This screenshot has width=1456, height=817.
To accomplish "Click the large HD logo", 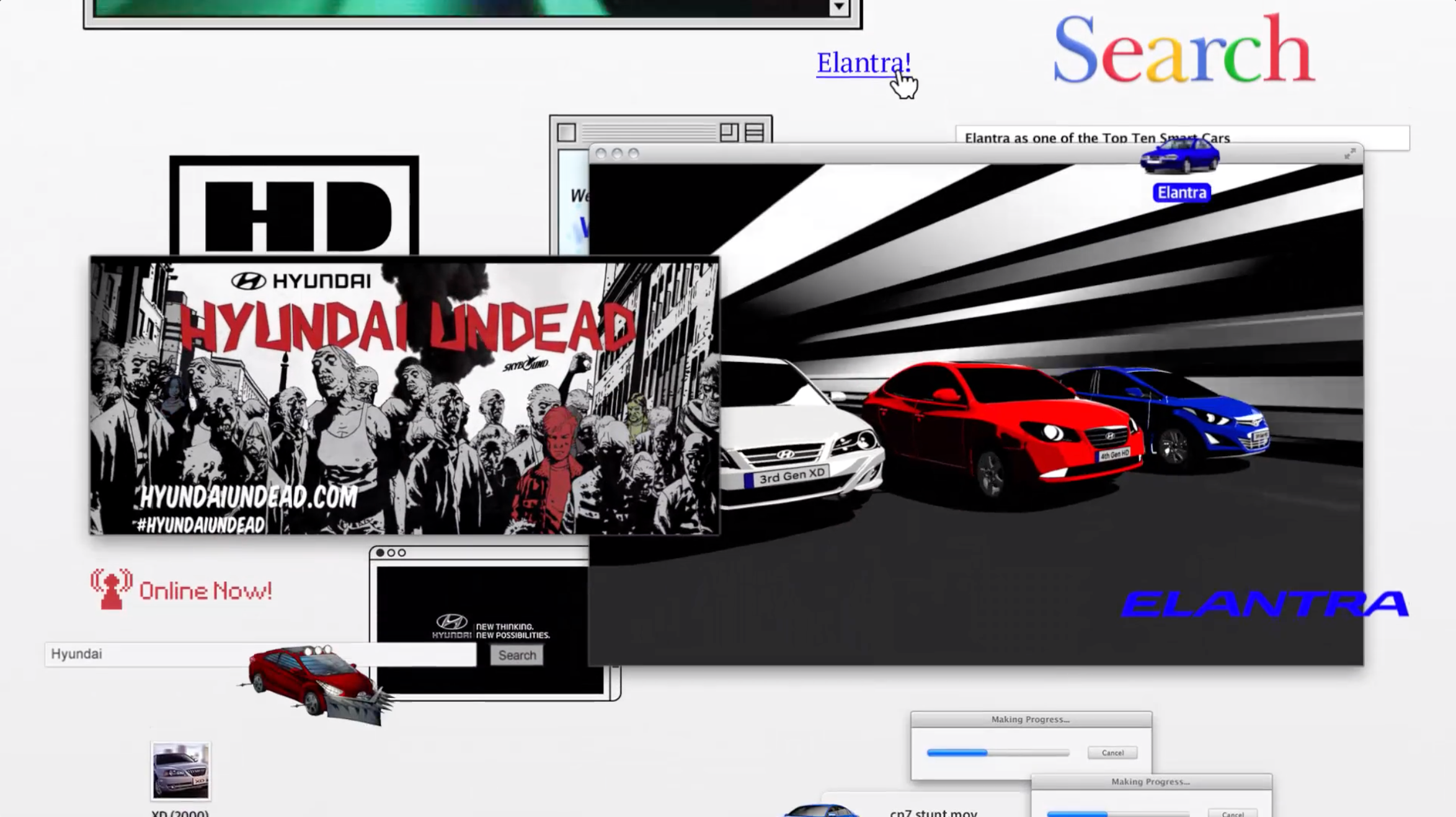I will pyautogui.click(x=294, y=206).
